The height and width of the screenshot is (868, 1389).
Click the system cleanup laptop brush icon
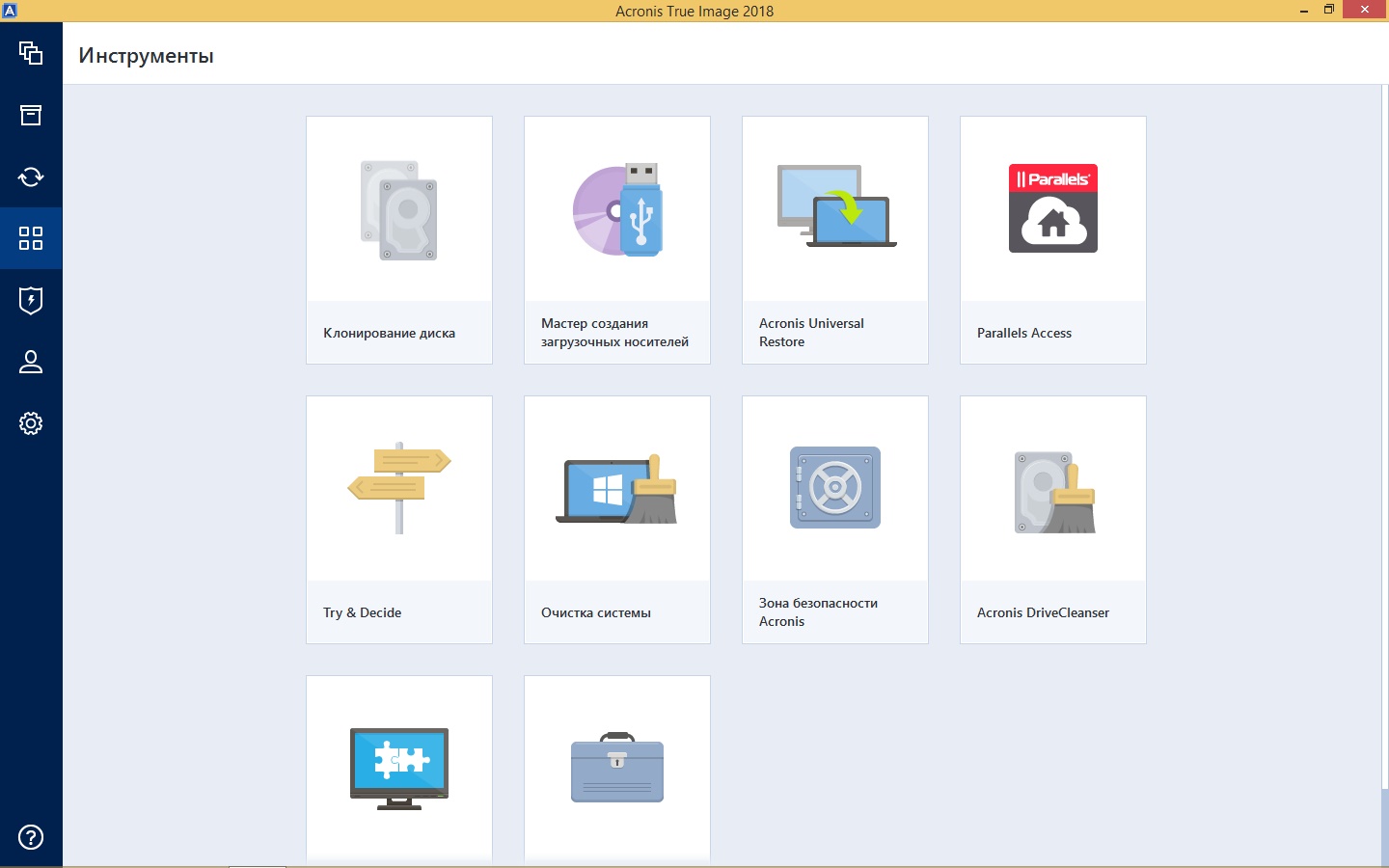point(617,490)
